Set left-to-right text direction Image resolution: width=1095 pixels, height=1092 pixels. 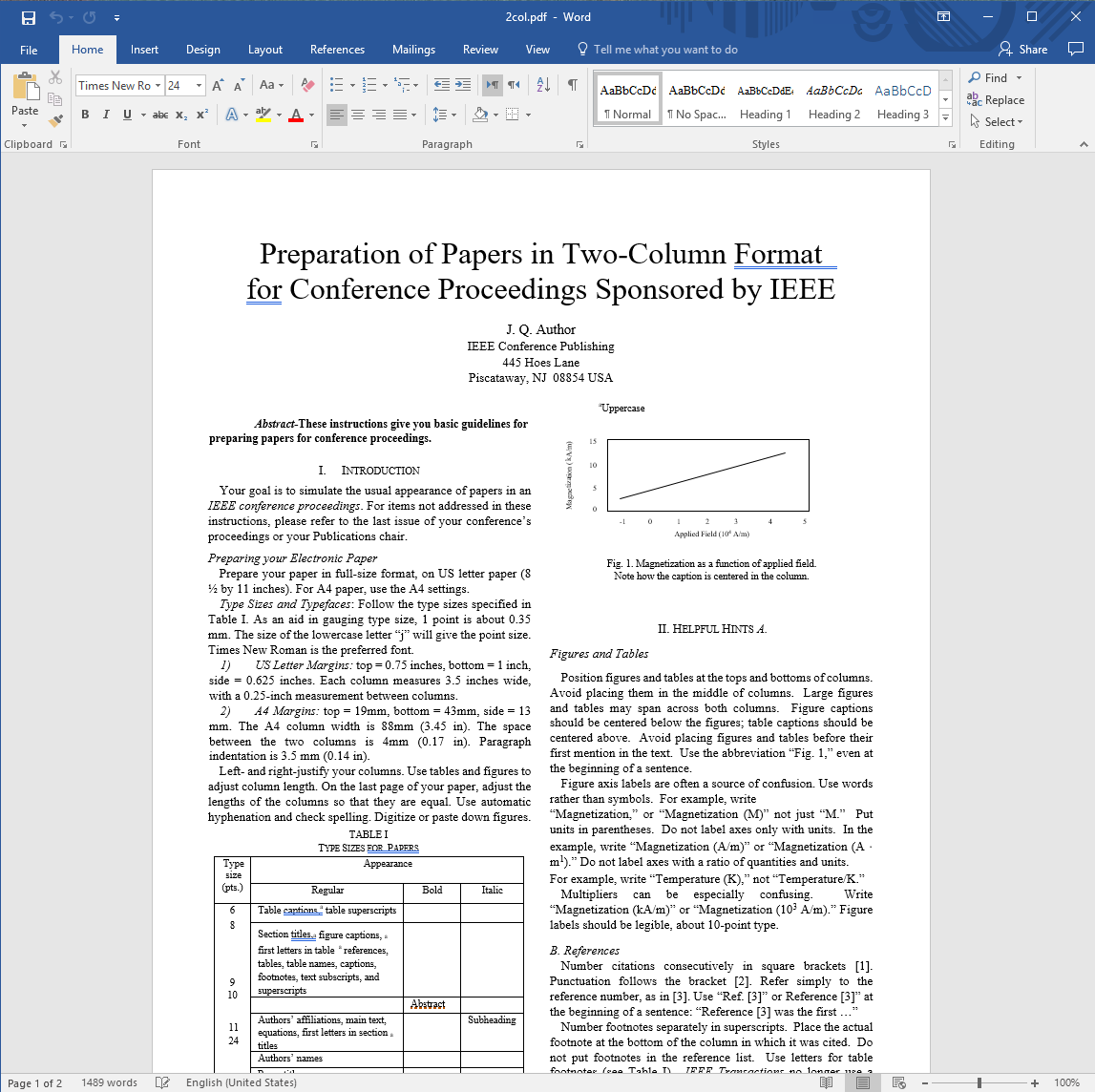(493, 85)
